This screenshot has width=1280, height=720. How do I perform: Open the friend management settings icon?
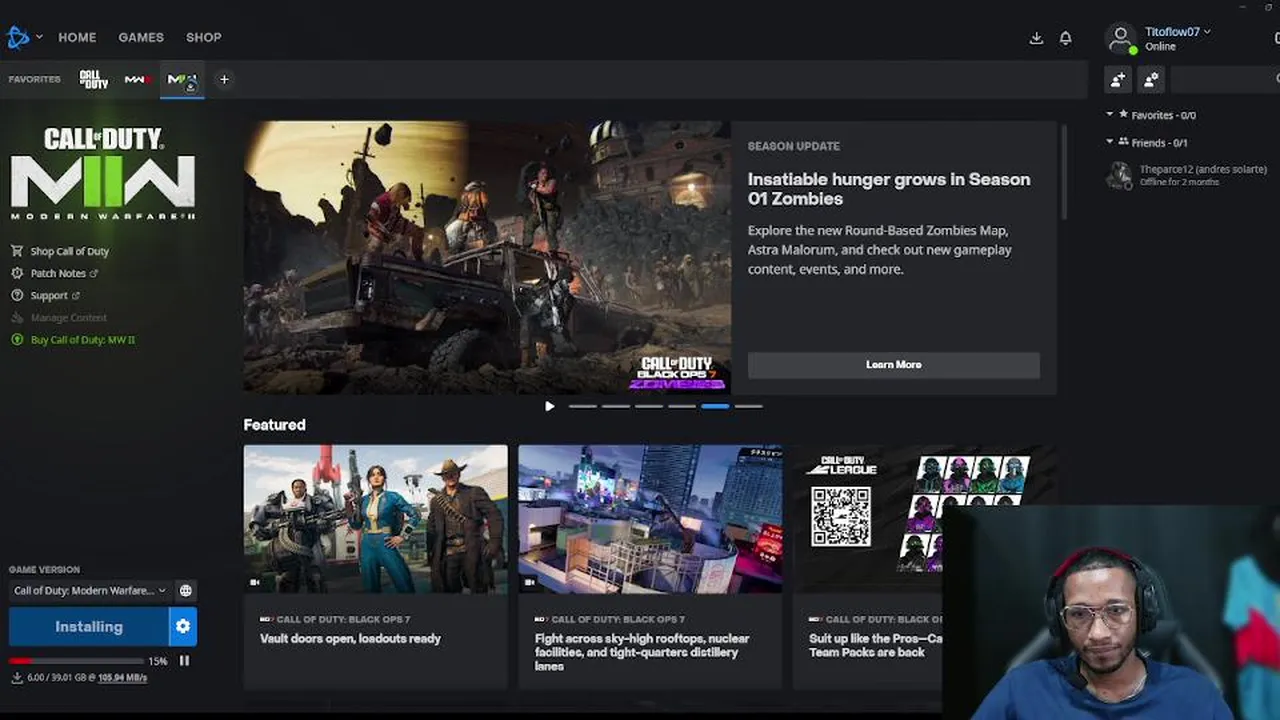click(1151, 79)
